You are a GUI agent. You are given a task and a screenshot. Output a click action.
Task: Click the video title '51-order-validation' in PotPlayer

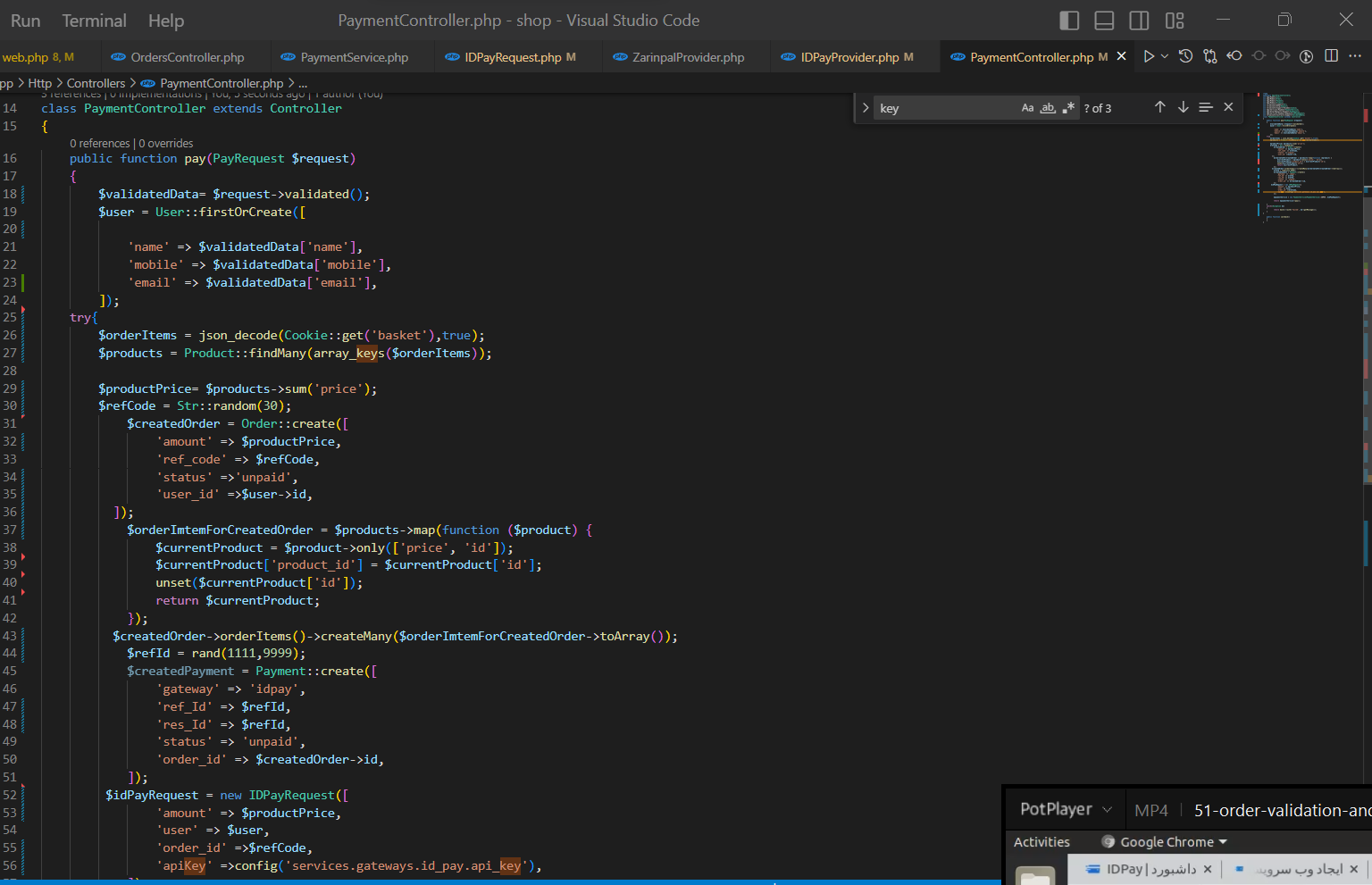1282,810
